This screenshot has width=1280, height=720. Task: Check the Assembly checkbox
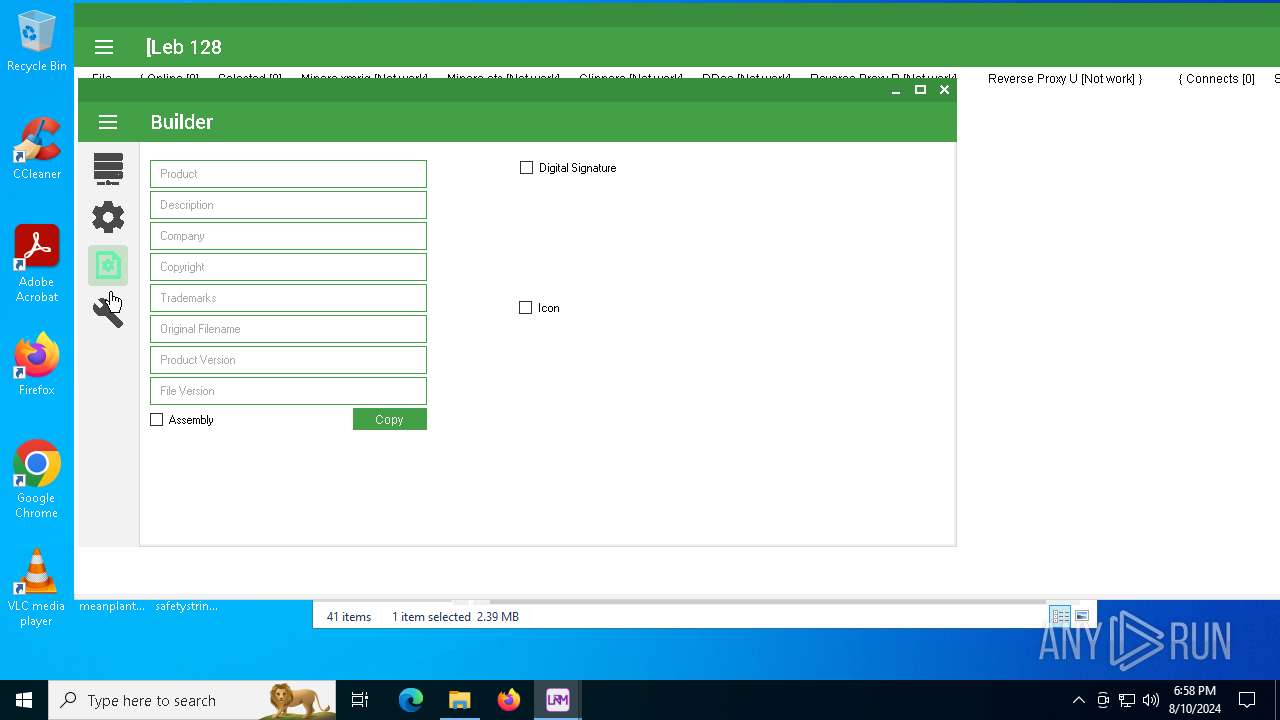pyautogui.click(x=156, y=420)
